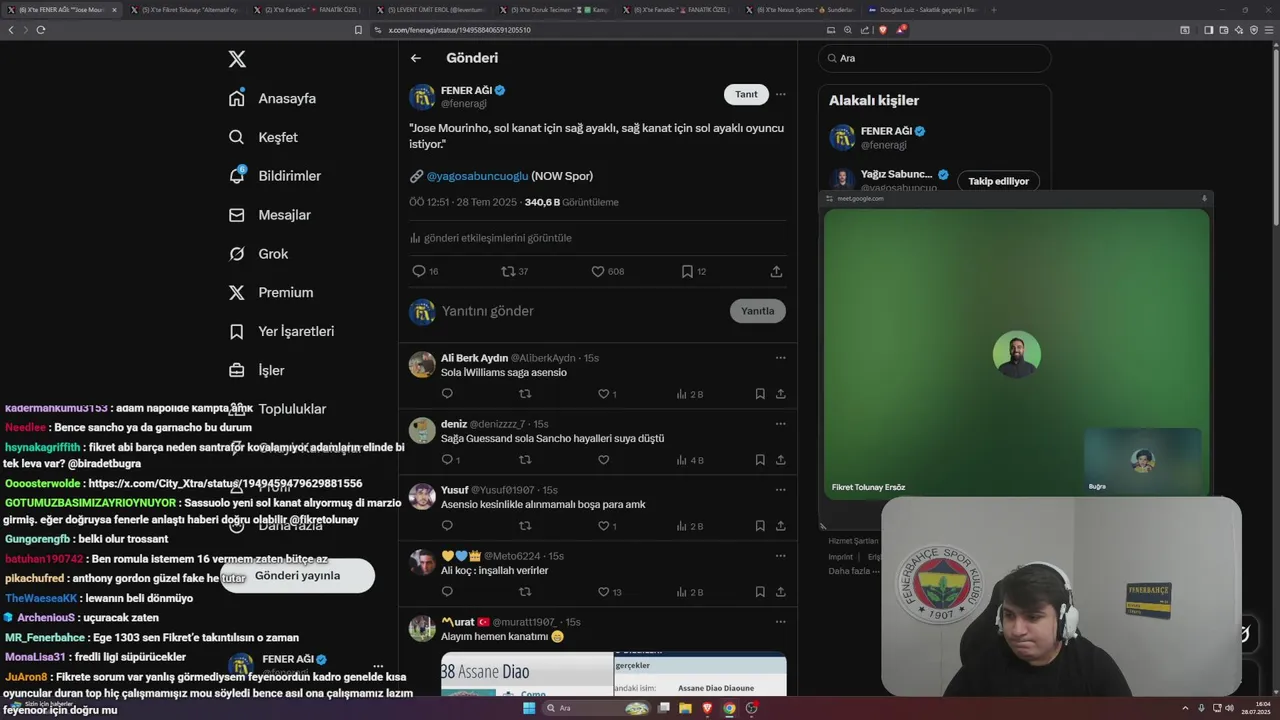Click the browser back arrow
The image size is (1280, 720).
coord(11,30)
